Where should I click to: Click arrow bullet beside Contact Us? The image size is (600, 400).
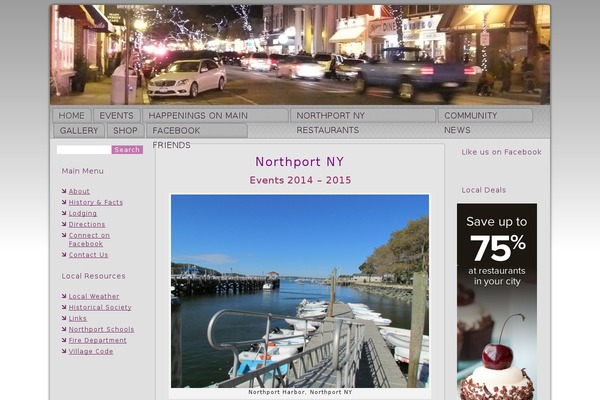(x=64, y=254)
